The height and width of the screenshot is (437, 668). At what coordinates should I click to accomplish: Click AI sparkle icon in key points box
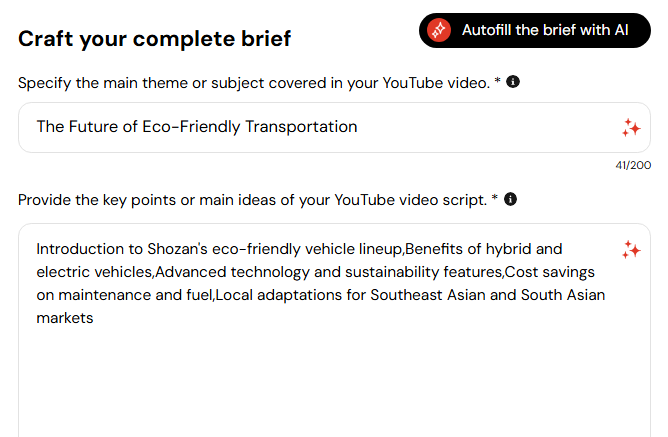(631, 250)
